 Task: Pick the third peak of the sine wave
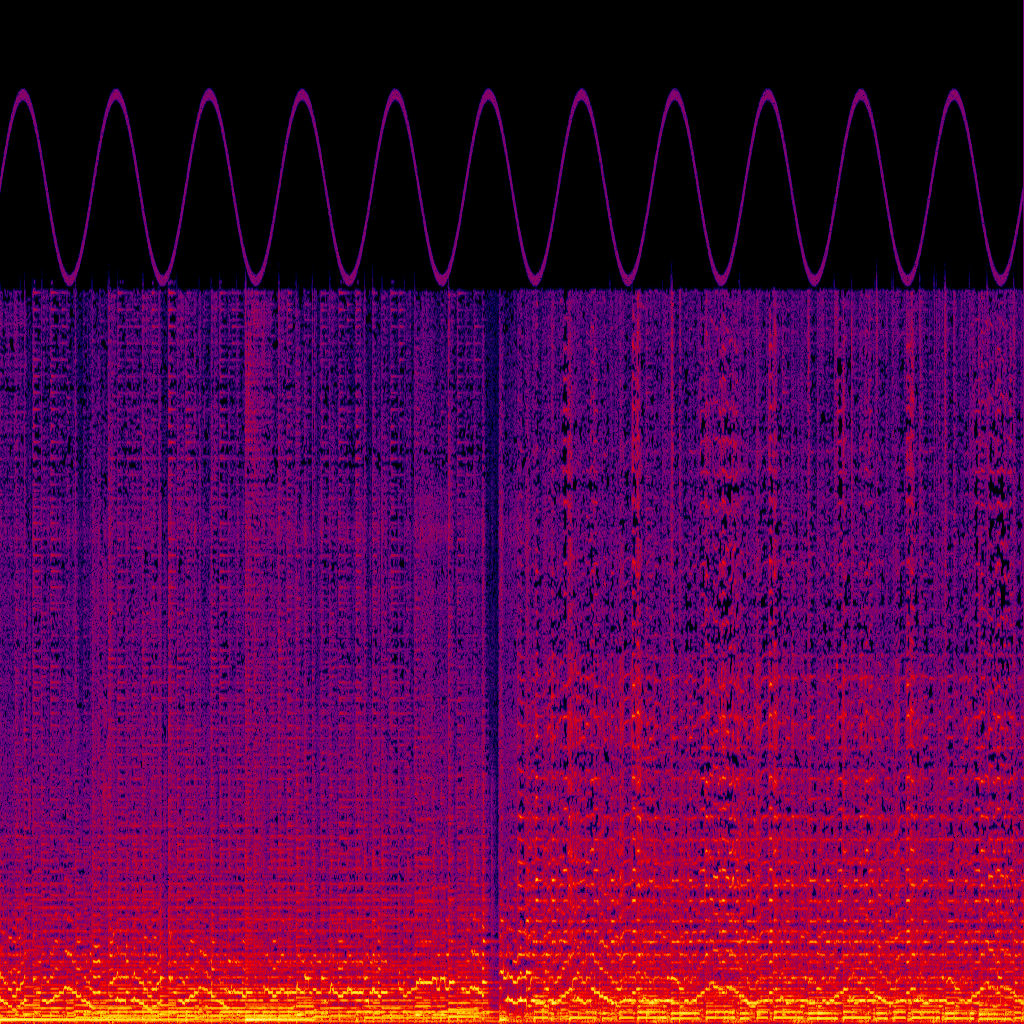tap(209, 95)
